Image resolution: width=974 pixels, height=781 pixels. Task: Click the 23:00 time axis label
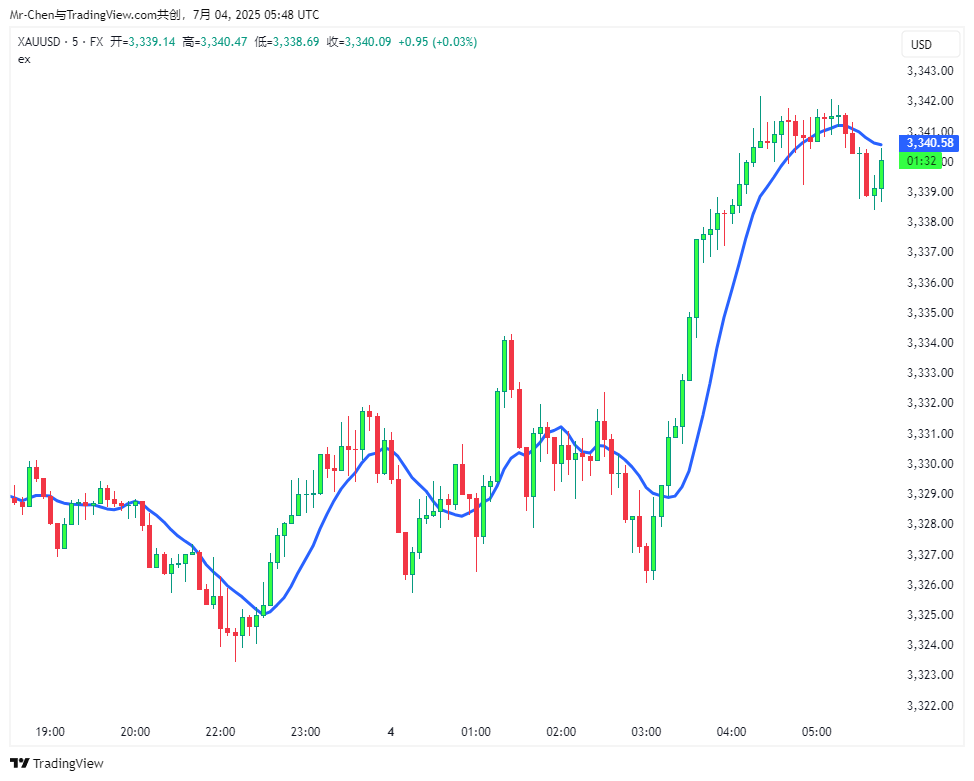[x=305, y=731]
